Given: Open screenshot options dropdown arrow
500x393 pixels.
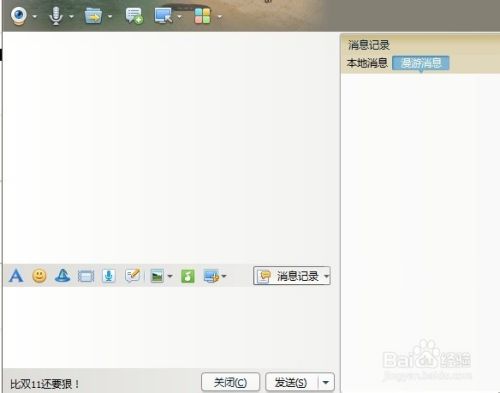Looking at the screenshot, I should coord(224,276).
